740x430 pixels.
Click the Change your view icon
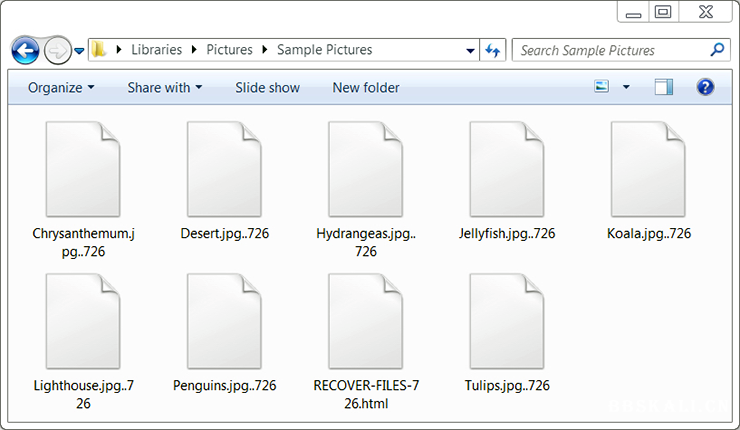(602, 87)
